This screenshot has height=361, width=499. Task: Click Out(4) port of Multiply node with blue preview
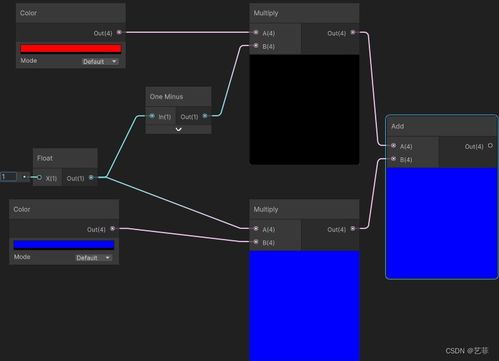point(353,229)
